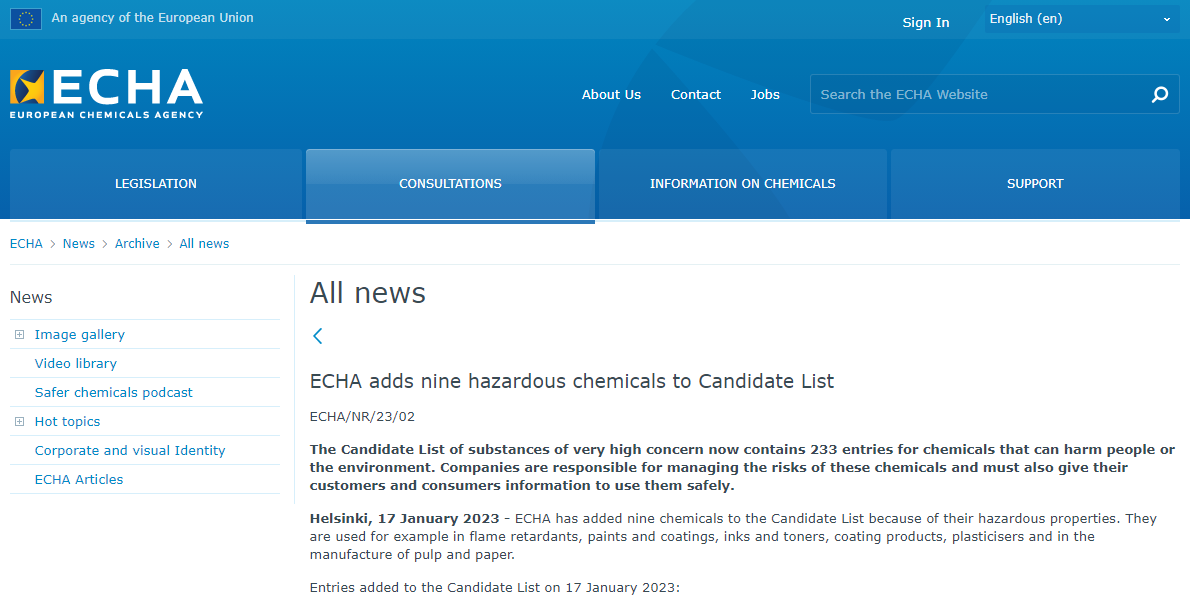Click into the ECHA website search field
This screenshot has width=1190, height=599.
(975, 95)
